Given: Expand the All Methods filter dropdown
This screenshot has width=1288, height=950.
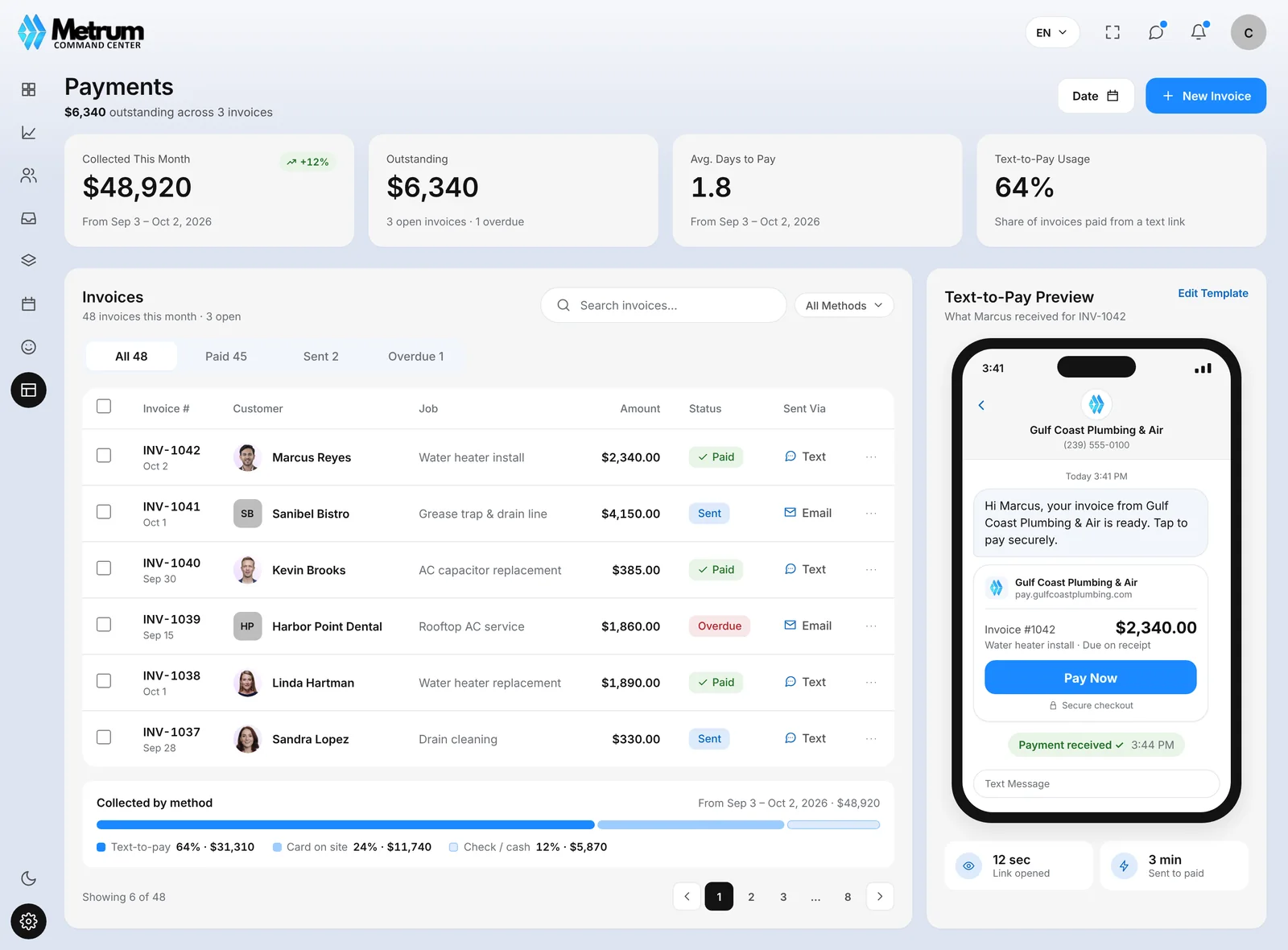Looking at the screenshot, I should point(844,305).
